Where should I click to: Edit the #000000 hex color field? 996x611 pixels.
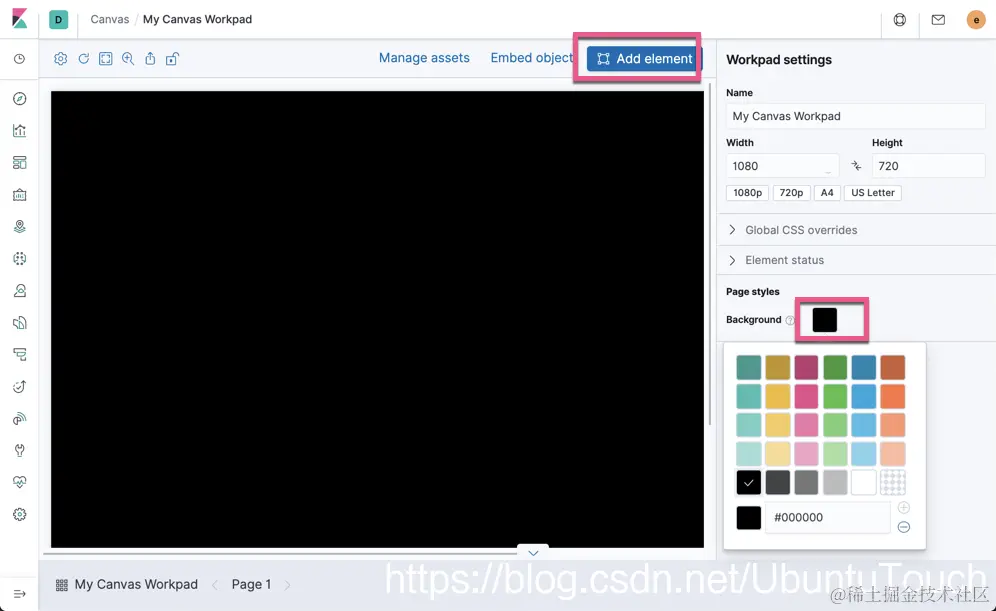[x=828, y=518]
